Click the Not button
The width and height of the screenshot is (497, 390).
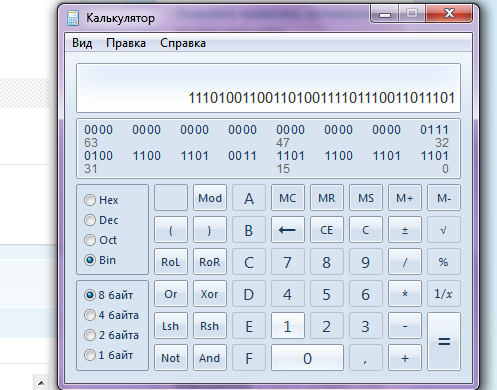[171, 358]
